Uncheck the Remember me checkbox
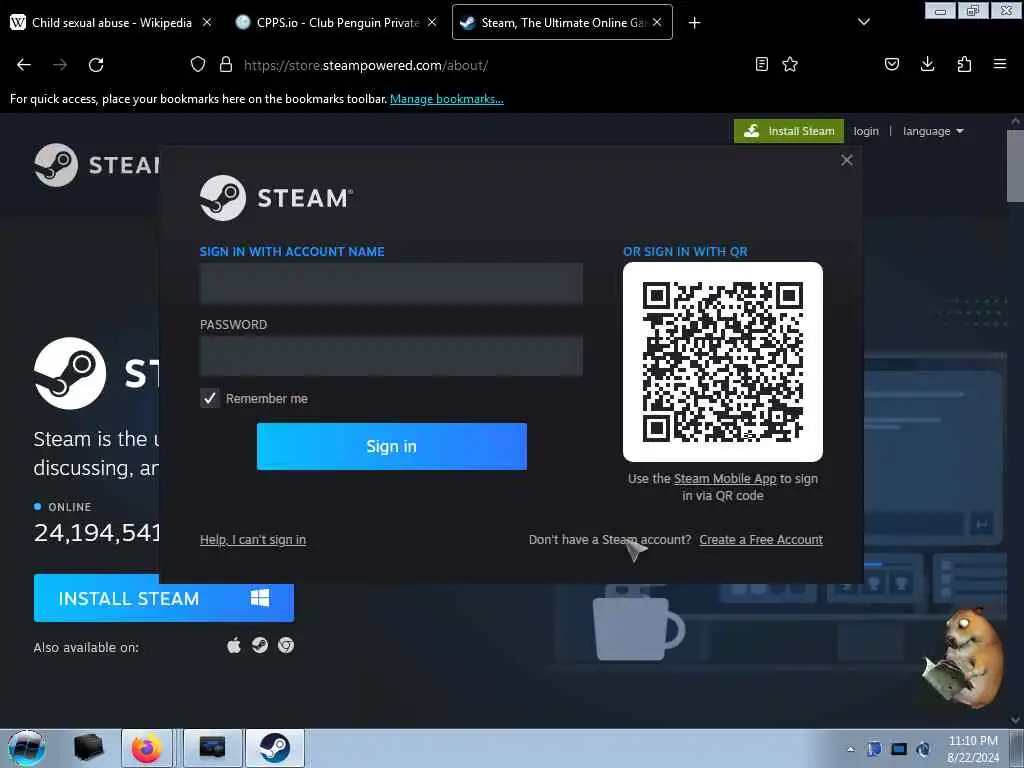The height and width of the screenshot is (768, 1024). [x=210, y=398]
